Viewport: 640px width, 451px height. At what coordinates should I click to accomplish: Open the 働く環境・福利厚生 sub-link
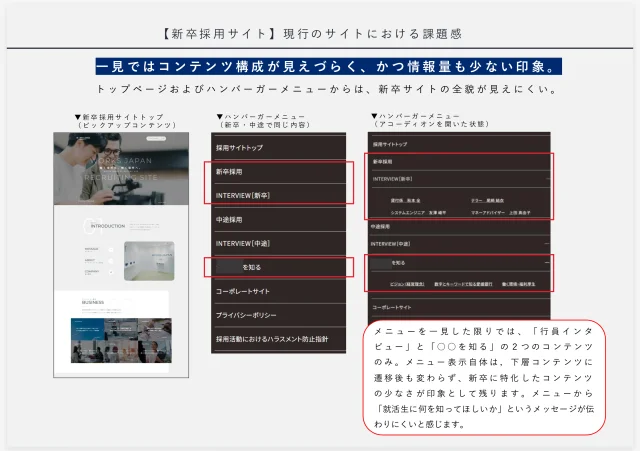[x=518, y=284]
